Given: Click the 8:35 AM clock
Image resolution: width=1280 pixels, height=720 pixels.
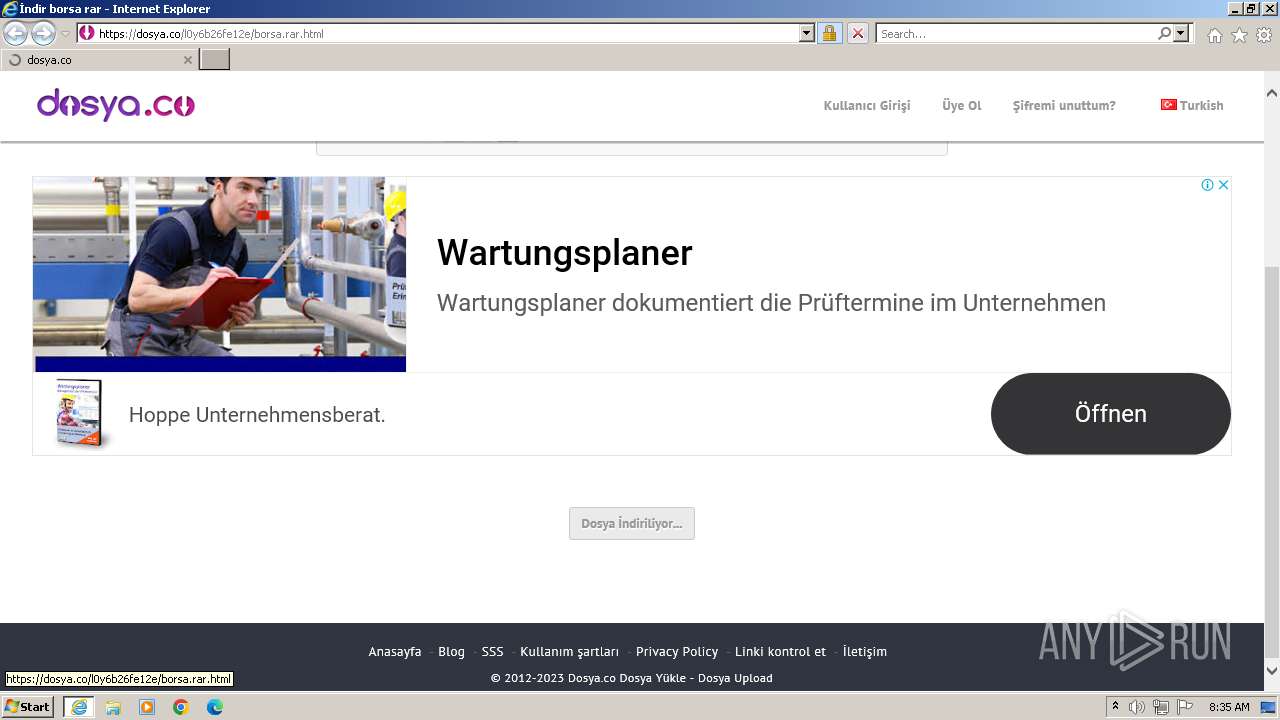Looking at the screenshot, I should click(x=1229, y=707).
